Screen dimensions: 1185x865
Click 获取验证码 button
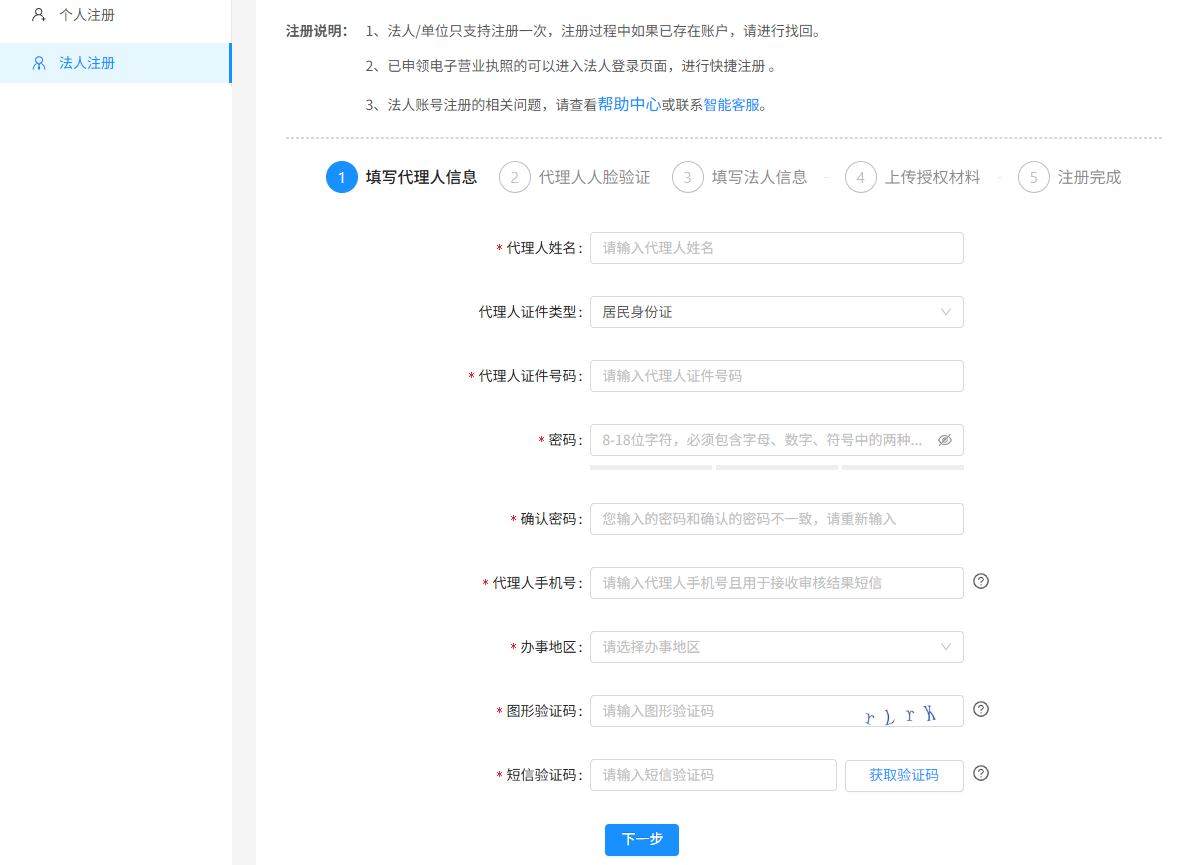click(904, 775)
